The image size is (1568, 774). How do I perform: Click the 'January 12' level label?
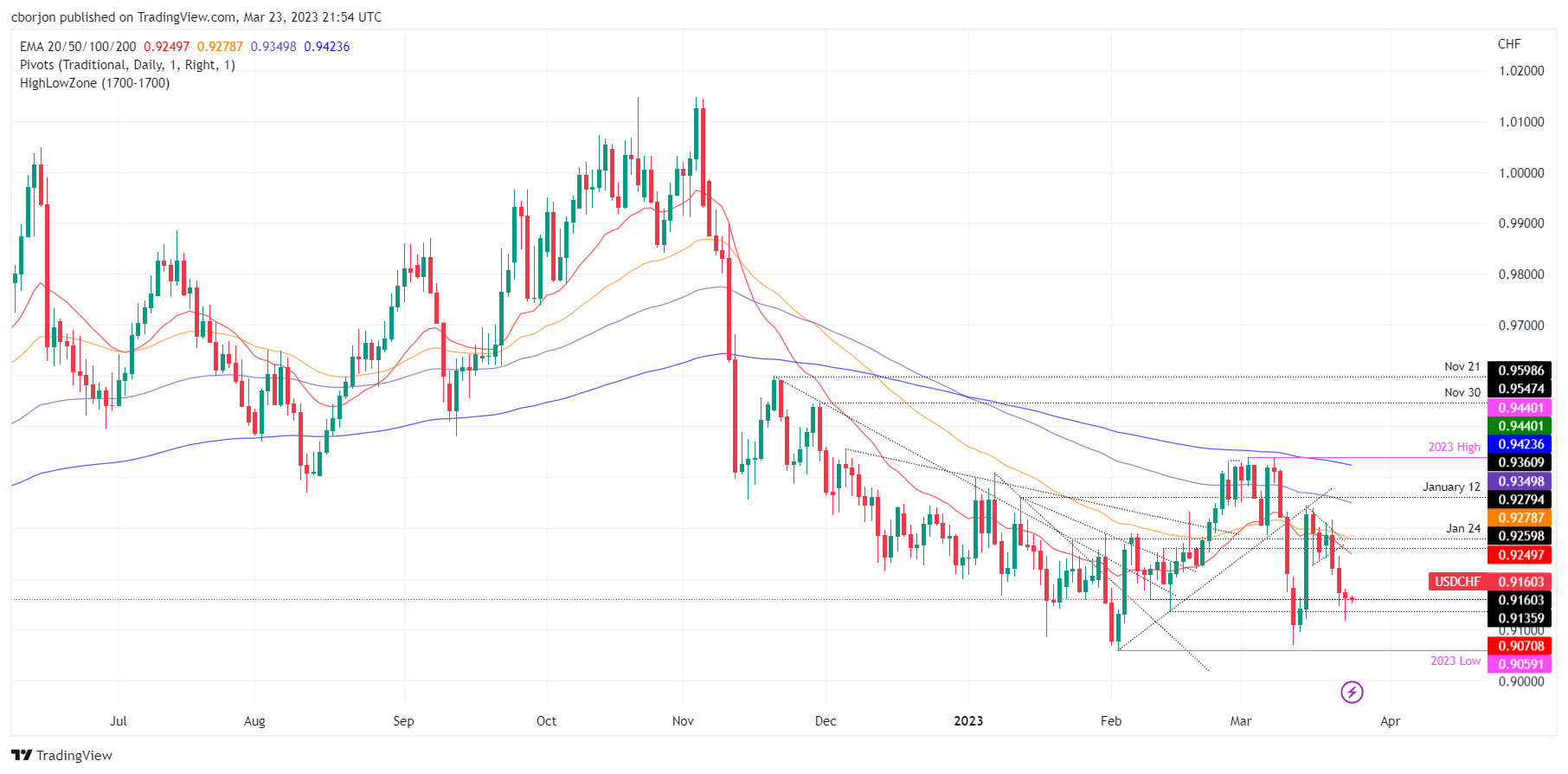pos(1451,487)
